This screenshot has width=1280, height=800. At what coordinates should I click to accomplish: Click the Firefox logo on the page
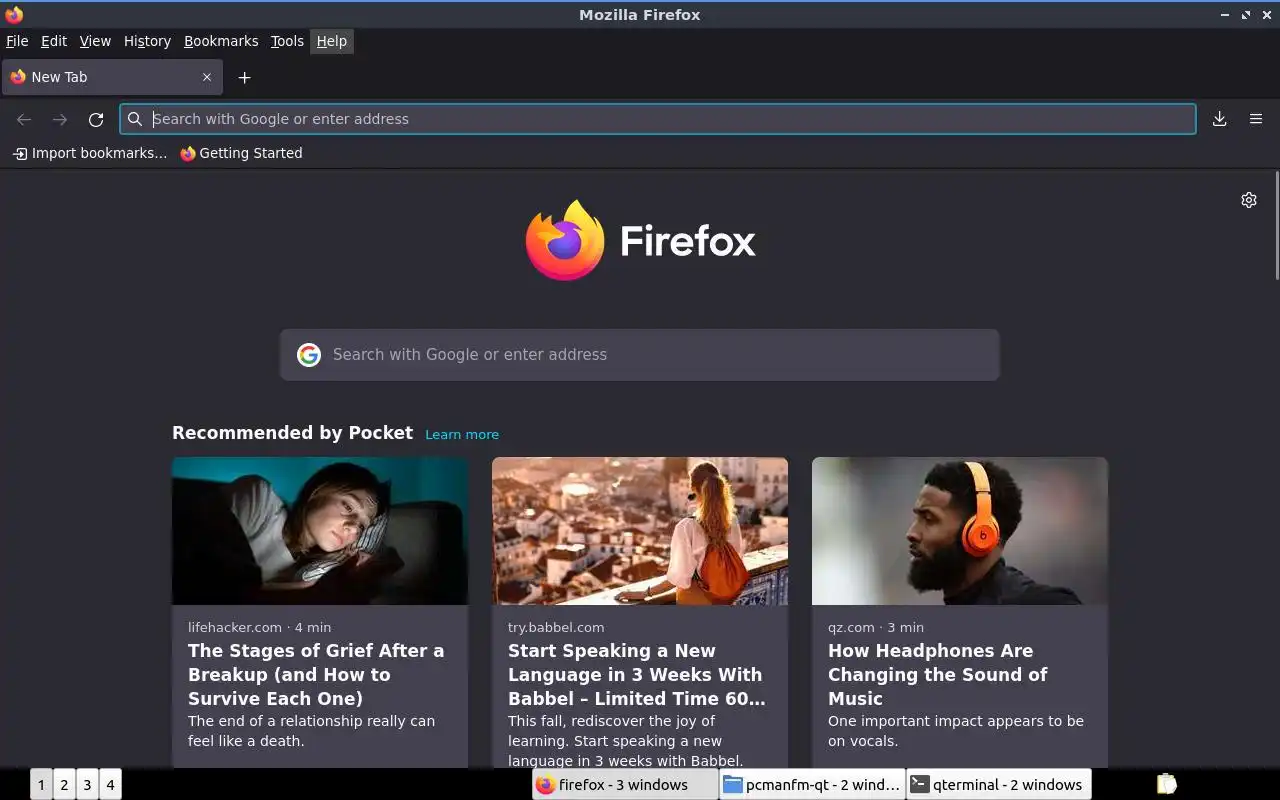coord(640,240)
